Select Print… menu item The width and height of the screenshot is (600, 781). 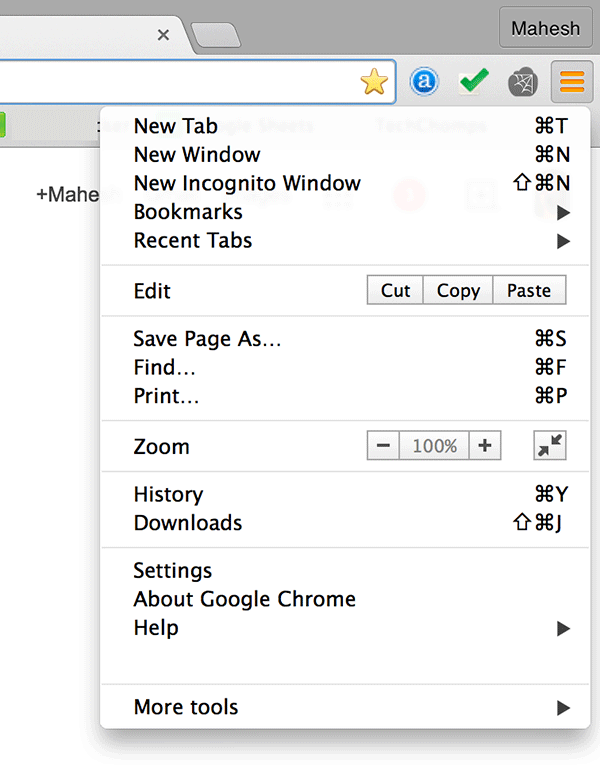coord(345,396)
